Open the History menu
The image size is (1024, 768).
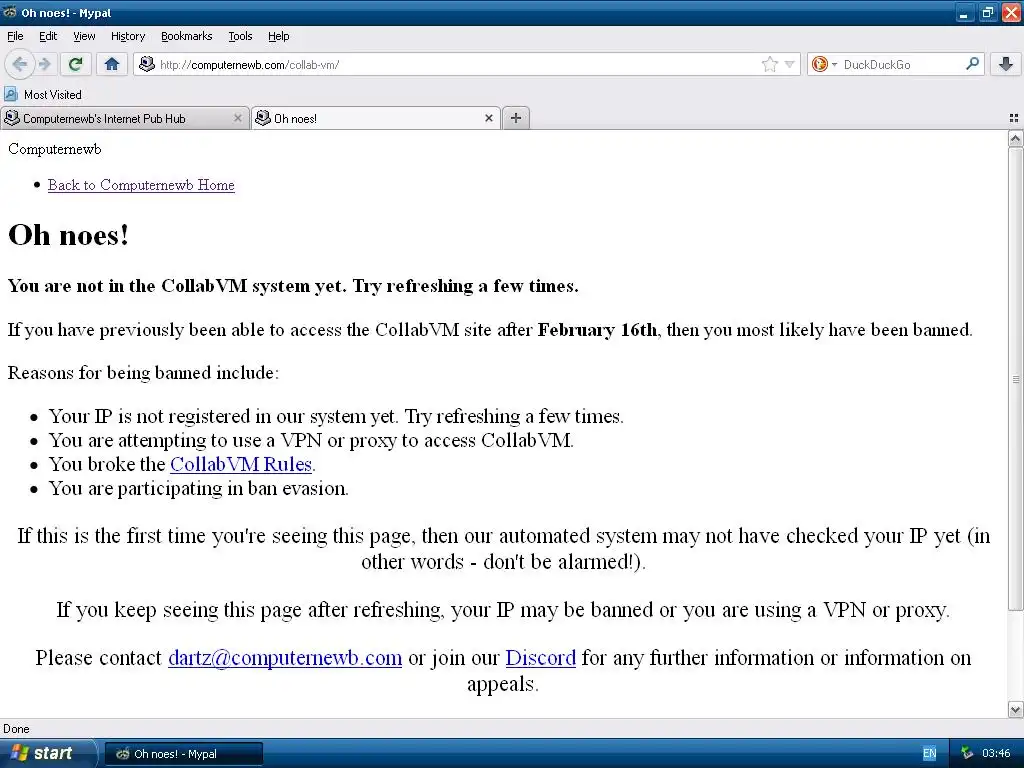(x=127, y=36)
